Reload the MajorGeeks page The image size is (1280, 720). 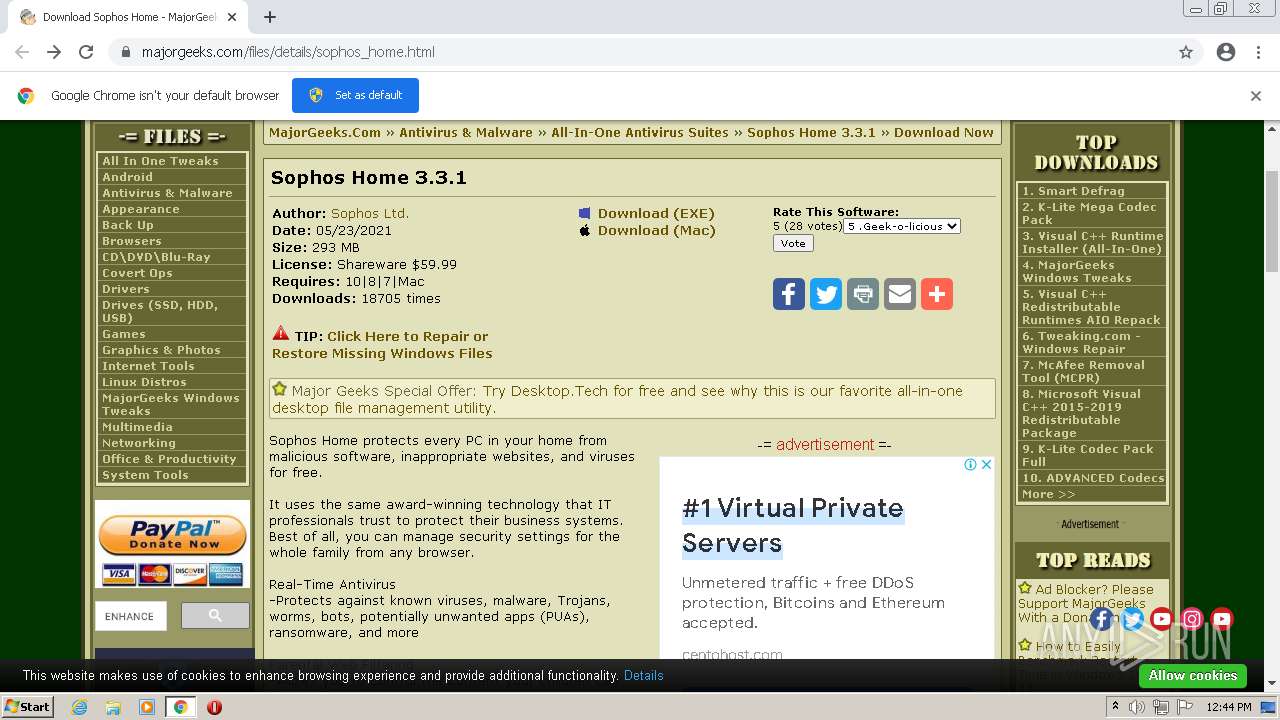click(86, 52)
